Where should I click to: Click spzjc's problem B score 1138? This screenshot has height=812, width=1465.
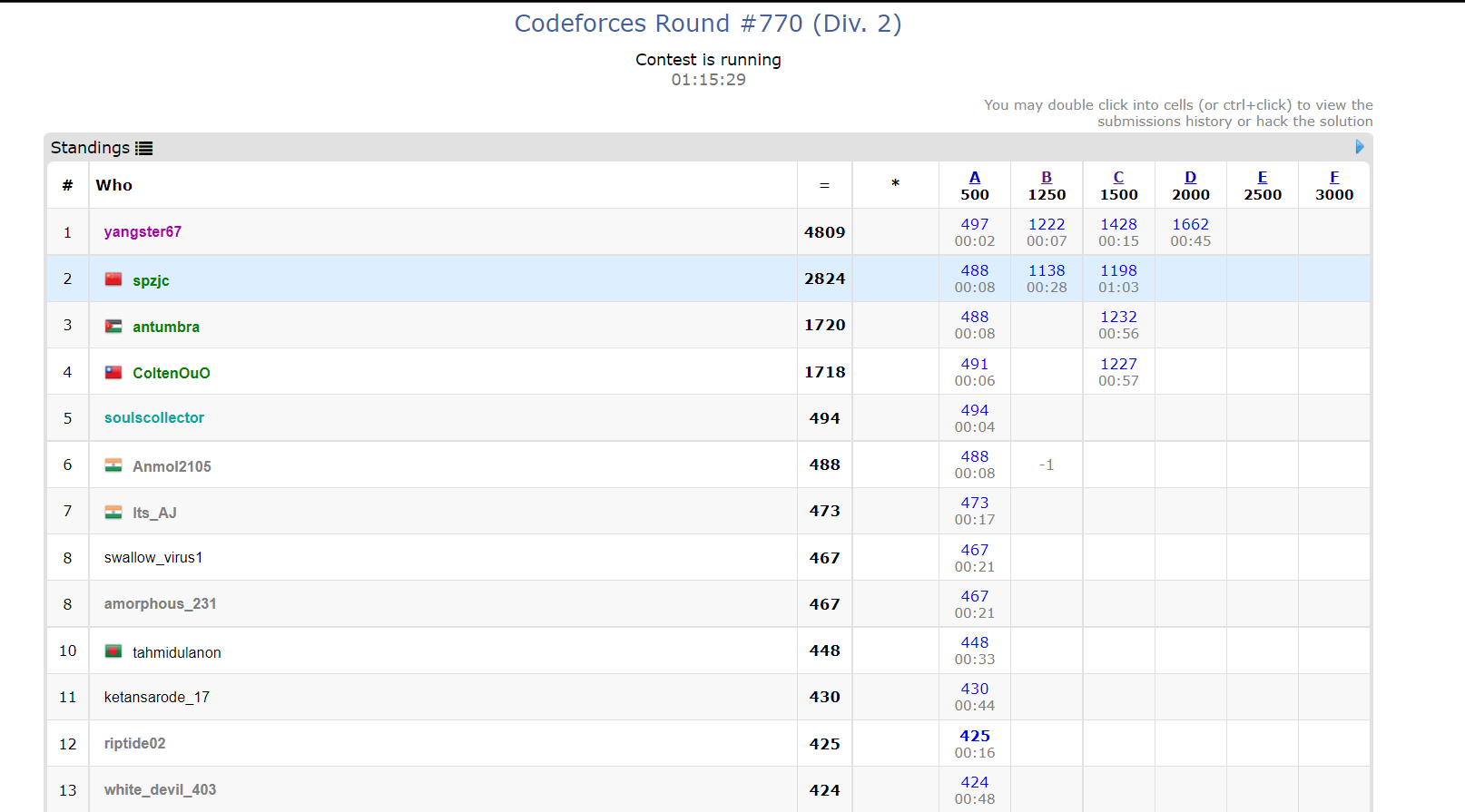[x=1047, y=270]
